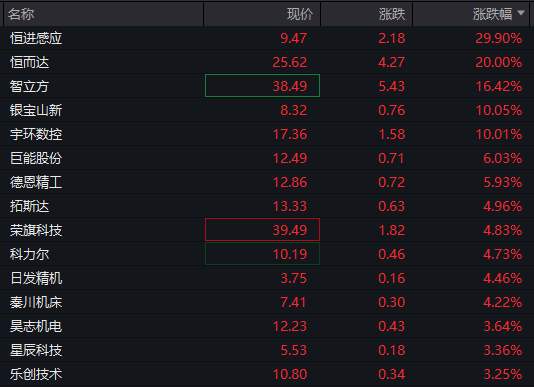The image size is (534, 387).
Task: Click 智立方 green-boxed price 38.49
Action: pos(263,86)
